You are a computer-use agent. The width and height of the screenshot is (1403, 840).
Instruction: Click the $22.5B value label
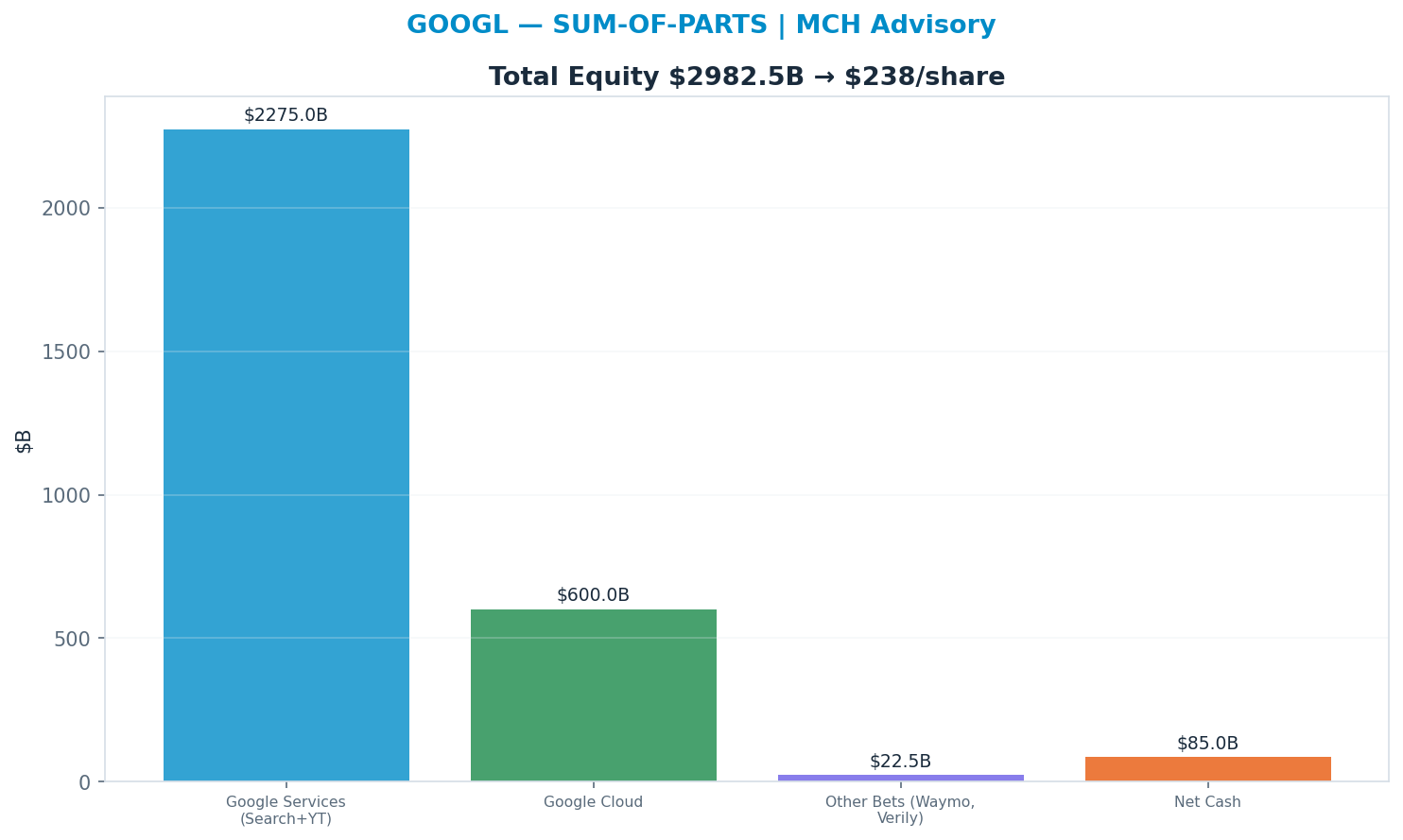tap(900, 762)
